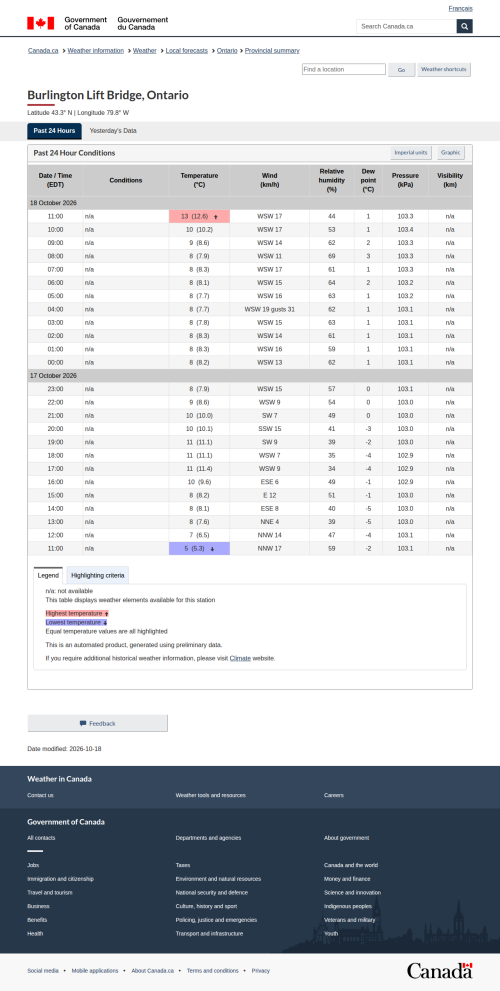Open the Climate website link
The image size is (500, 991).
tap(240, 658)
